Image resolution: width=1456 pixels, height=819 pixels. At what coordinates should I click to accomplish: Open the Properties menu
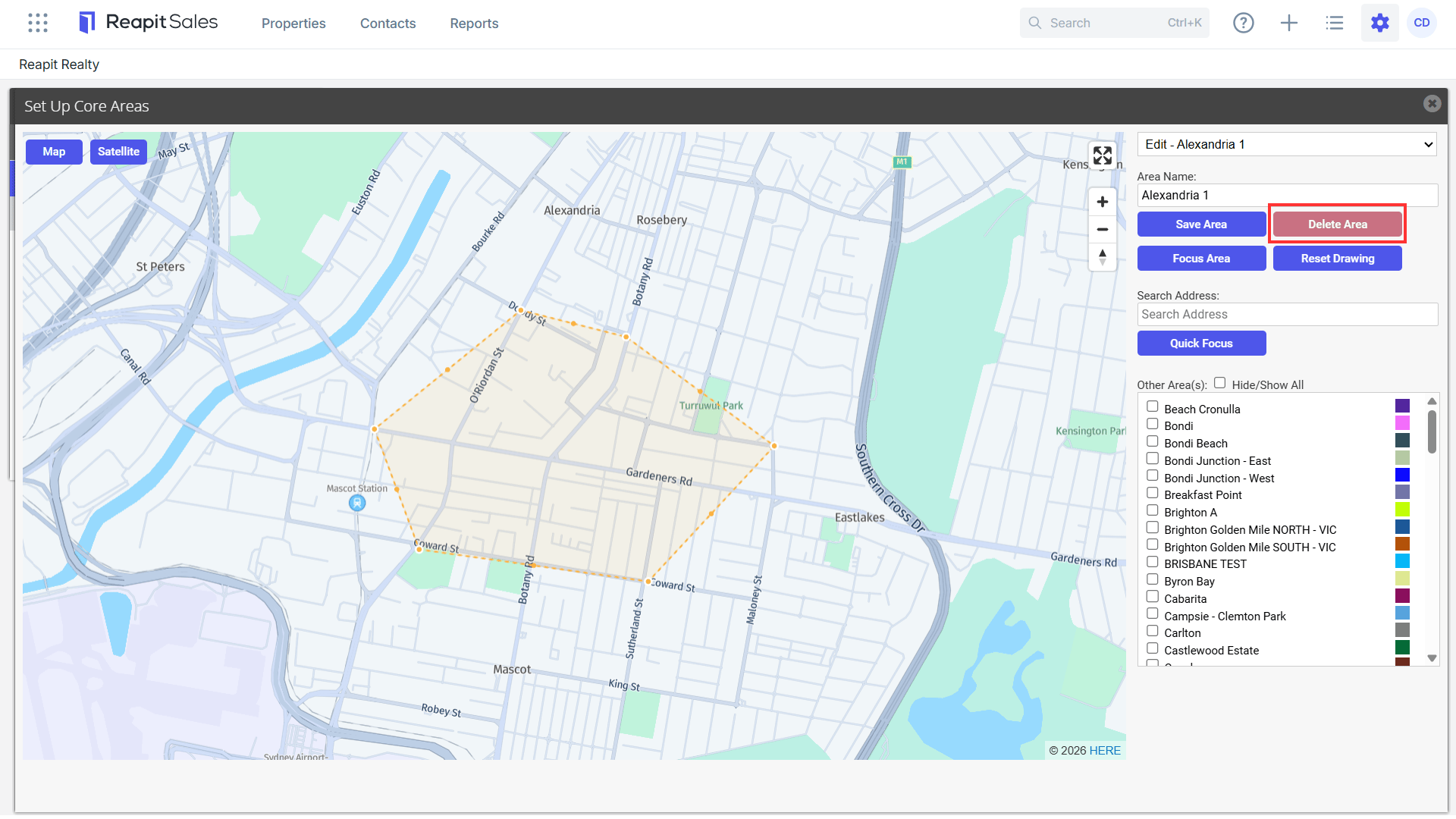[x=293, y=24]
